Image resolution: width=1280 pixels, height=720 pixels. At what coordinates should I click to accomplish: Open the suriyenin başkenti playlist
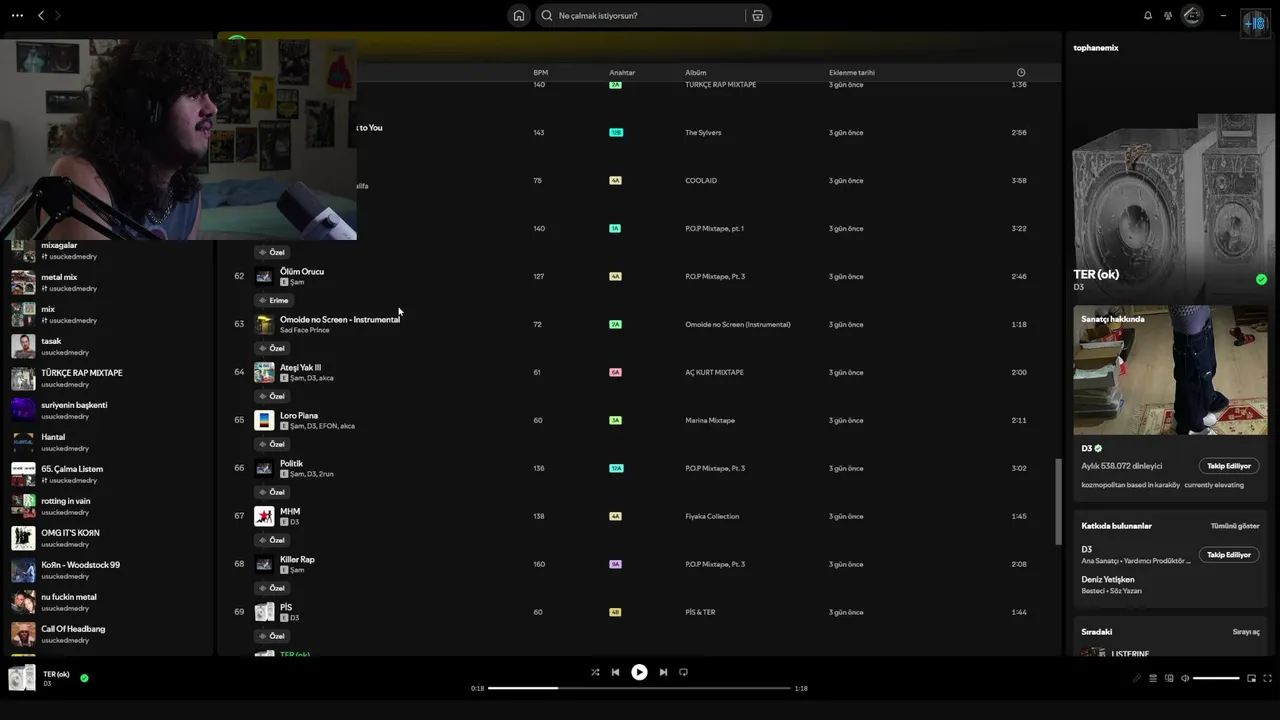[108, 411]
